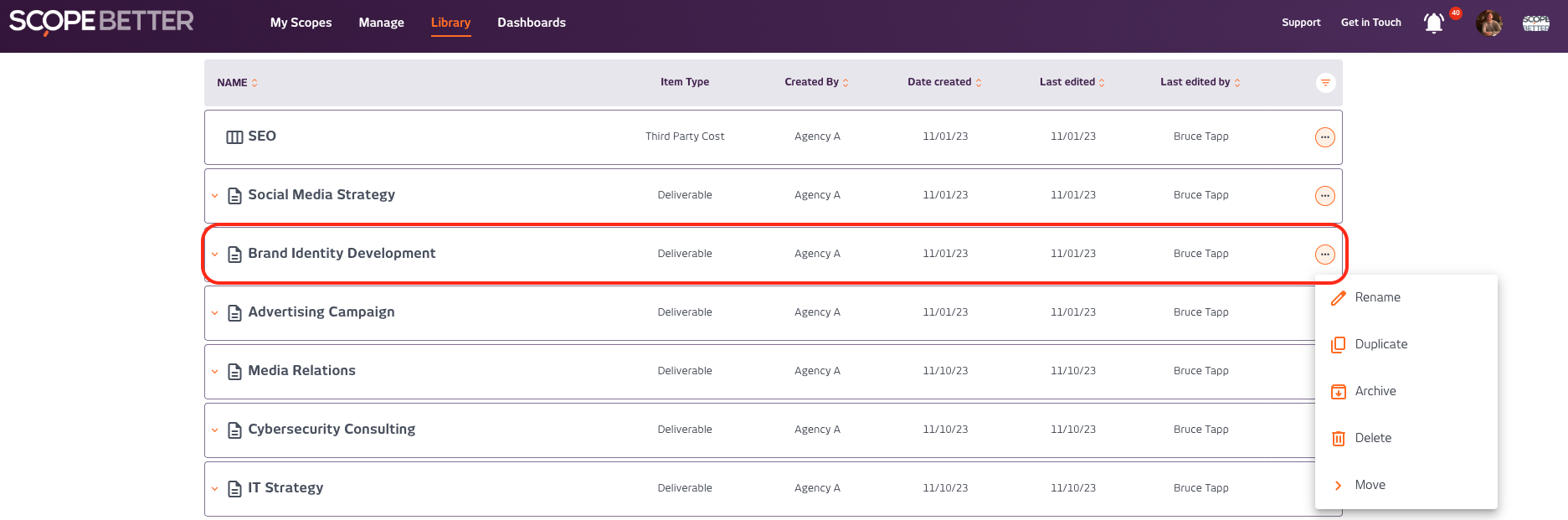The height and width of the screenshot is (520, 1568).
Task: Expand the Cybersecurity Consulting row chevron
Action: click(x=215, y=430)
